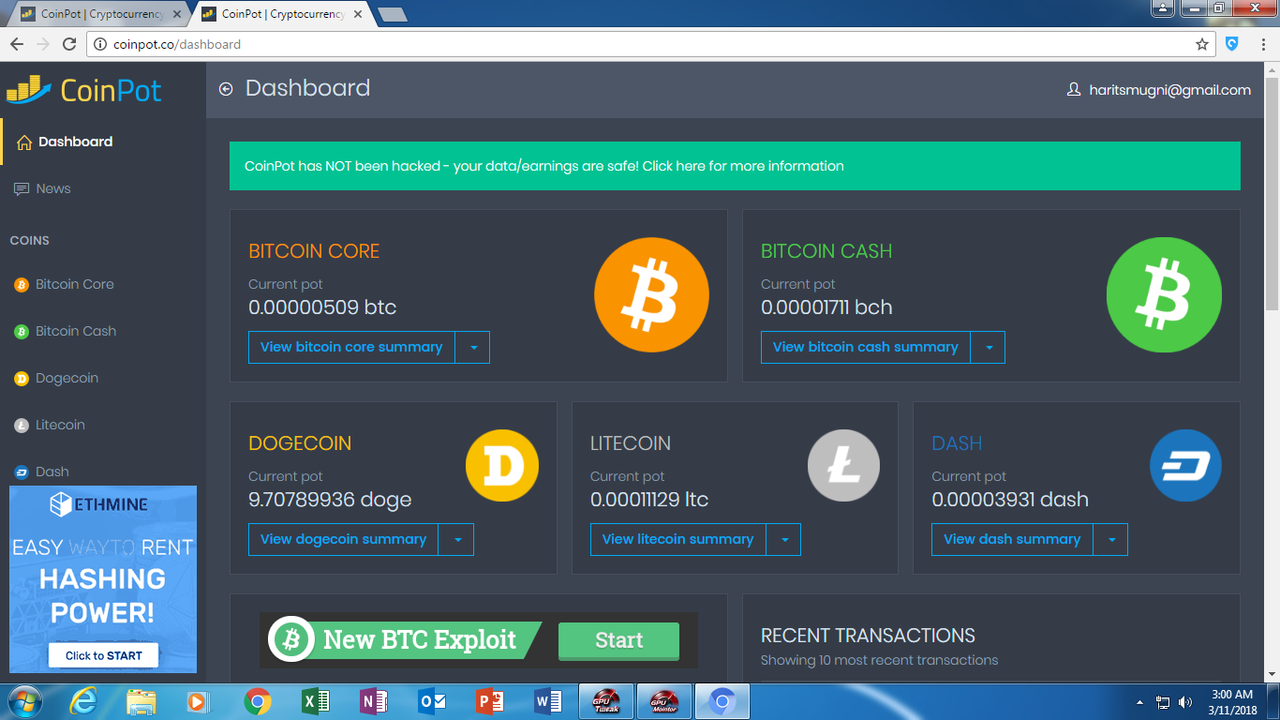This screenshot has width=1280, height=720.
Task: Open the Chrome three-dot menu
Action: (x=1262, y=44)
